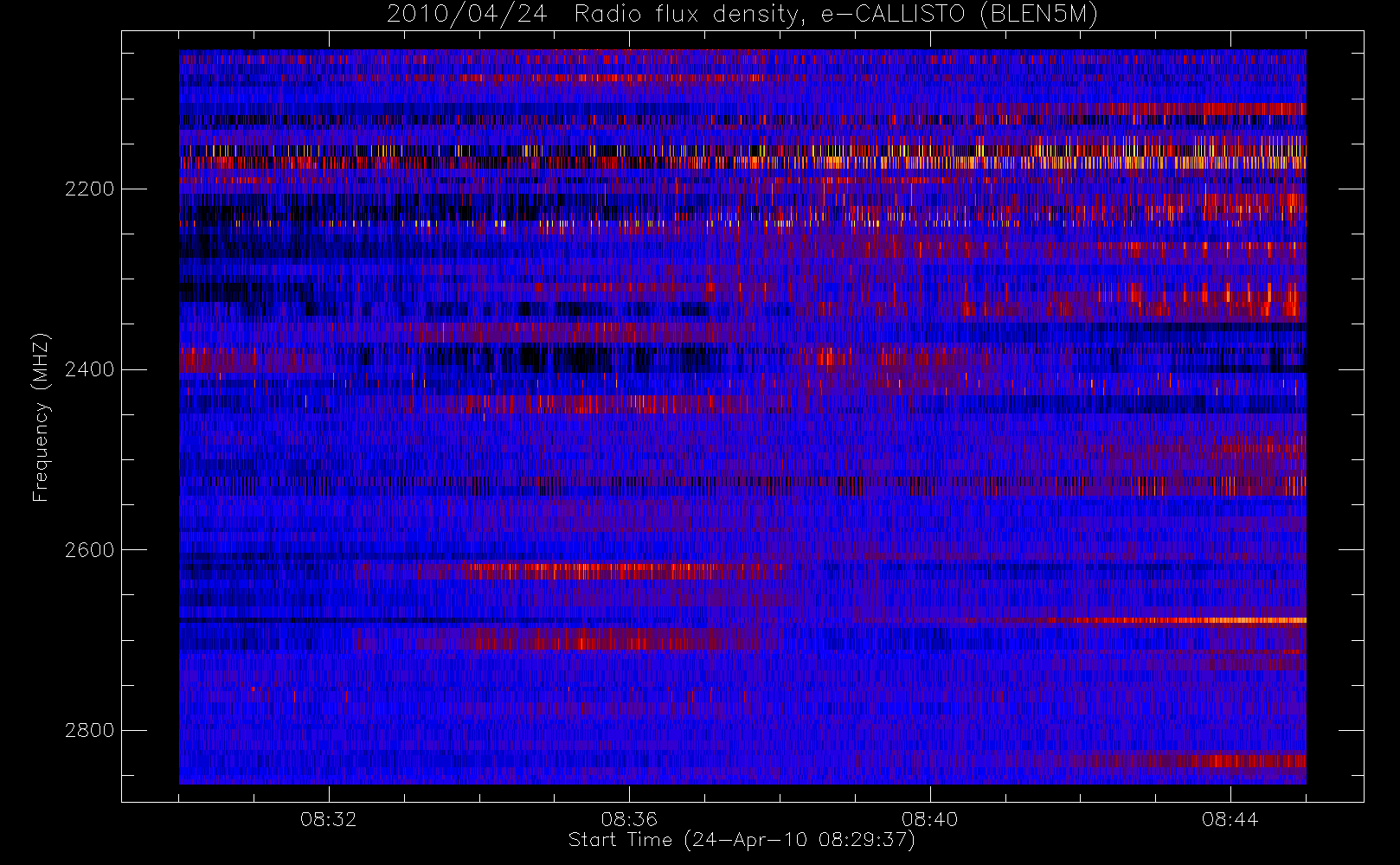The width and height of the screenshot is (1400, 865).
Task: Click the 08:40 time tick label
Action: click(929, 819)
